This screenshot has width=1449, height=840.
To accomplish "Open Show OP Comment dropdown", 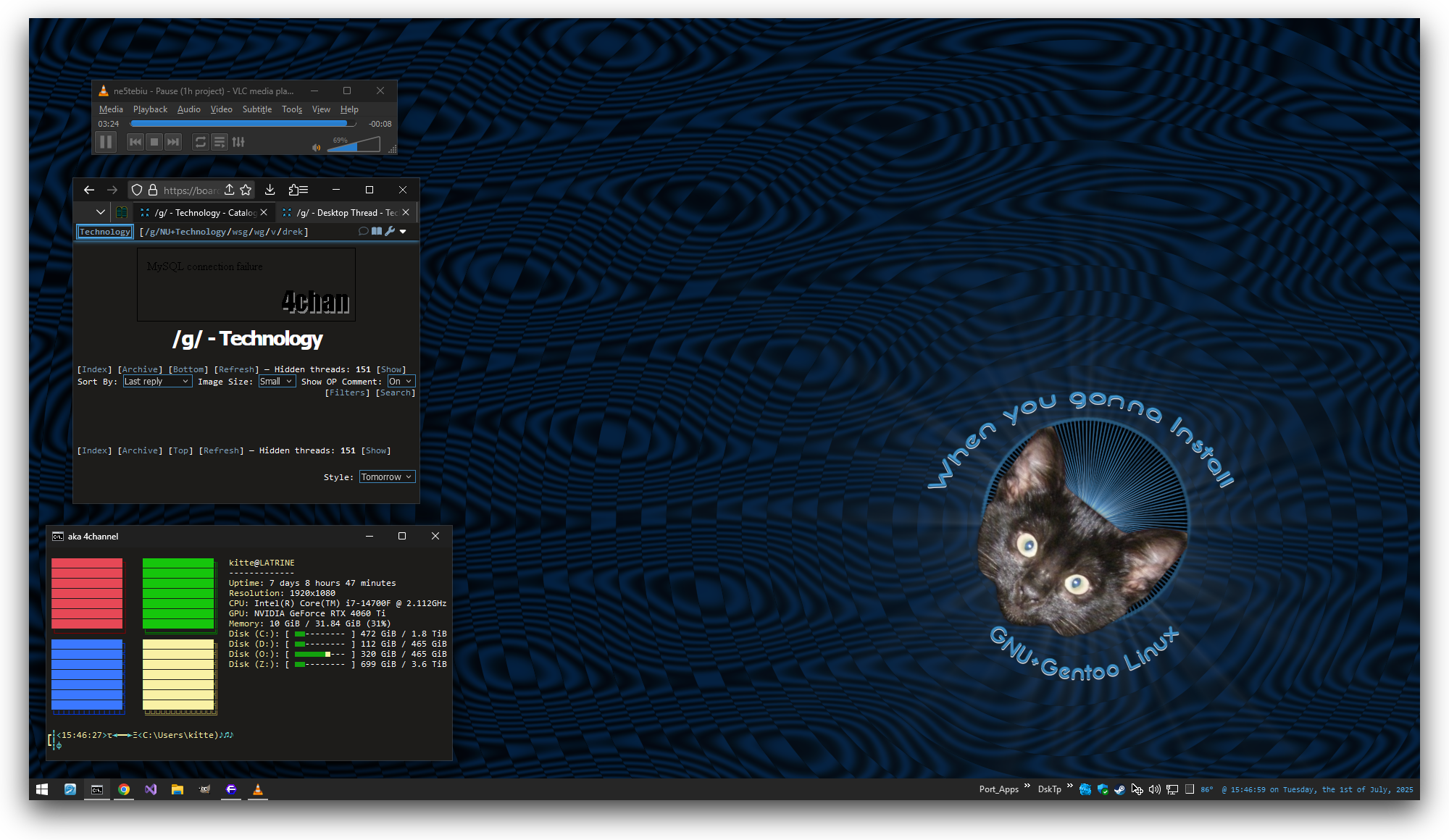I will click(x=401, y=382).
